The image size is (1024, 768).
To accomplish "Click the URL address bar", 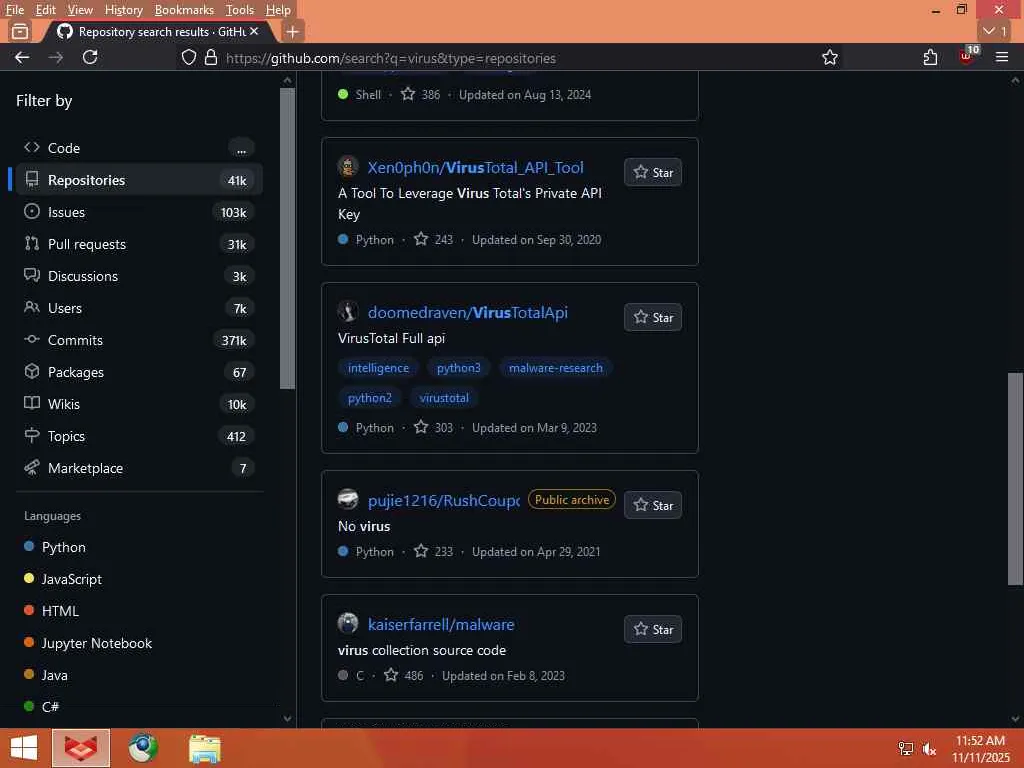I will click(509, 58).
